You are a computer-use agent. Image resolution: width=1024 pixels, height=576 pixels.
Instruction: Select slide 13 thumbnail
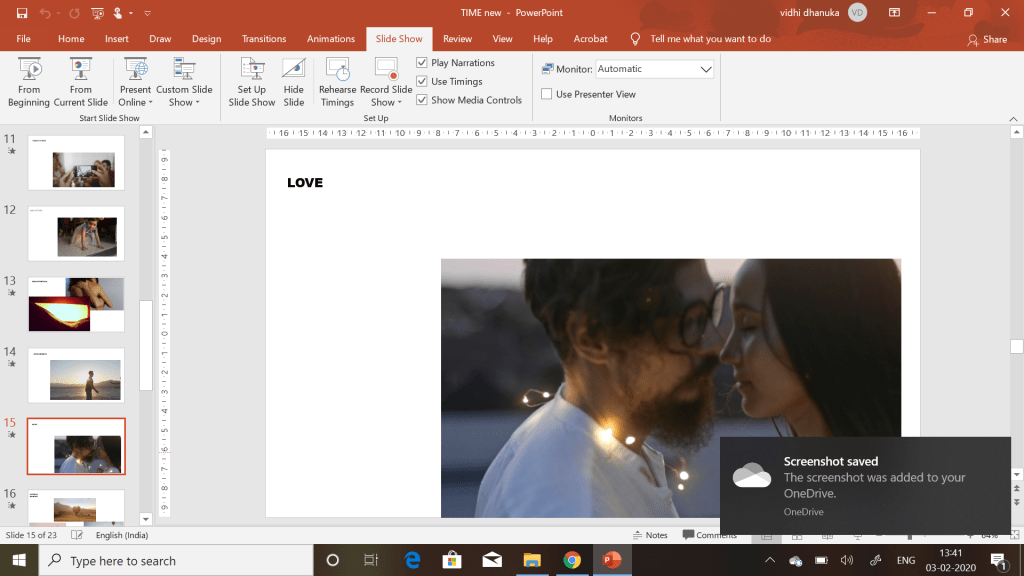pos(76,304)
